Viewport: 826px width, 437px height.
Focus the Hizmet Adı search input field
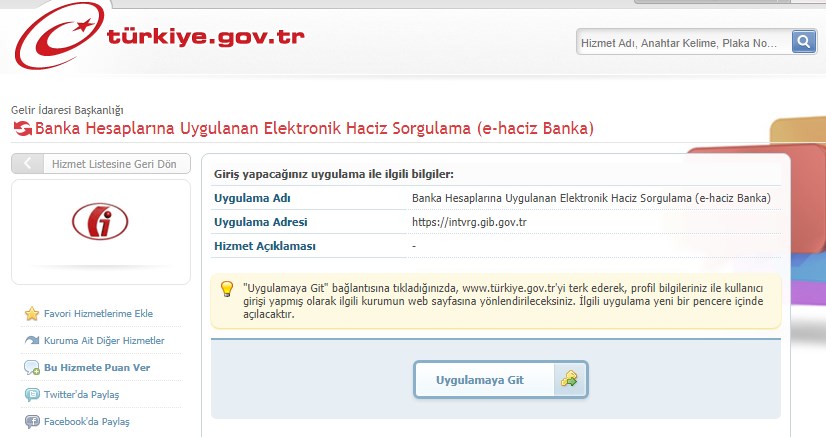coord(684,43)
